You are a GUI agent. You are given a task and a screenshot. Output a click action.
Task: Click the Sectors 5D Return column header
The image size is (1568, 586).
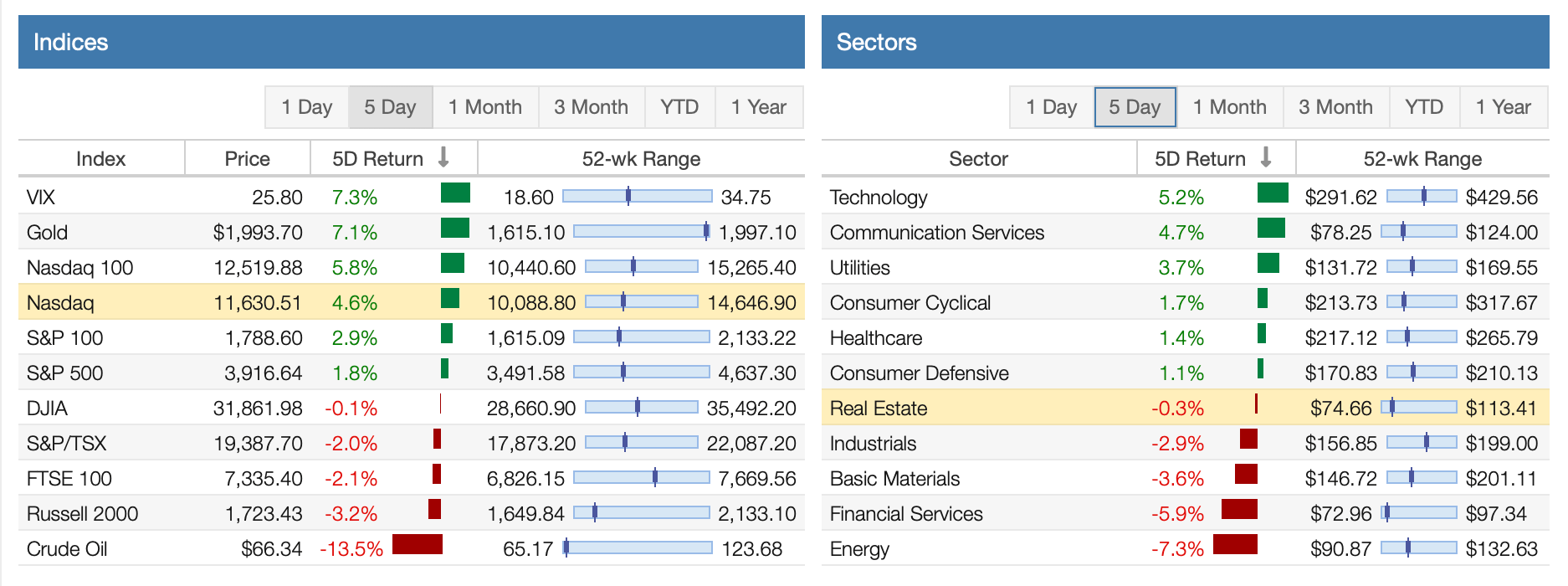pos(1217,158)
